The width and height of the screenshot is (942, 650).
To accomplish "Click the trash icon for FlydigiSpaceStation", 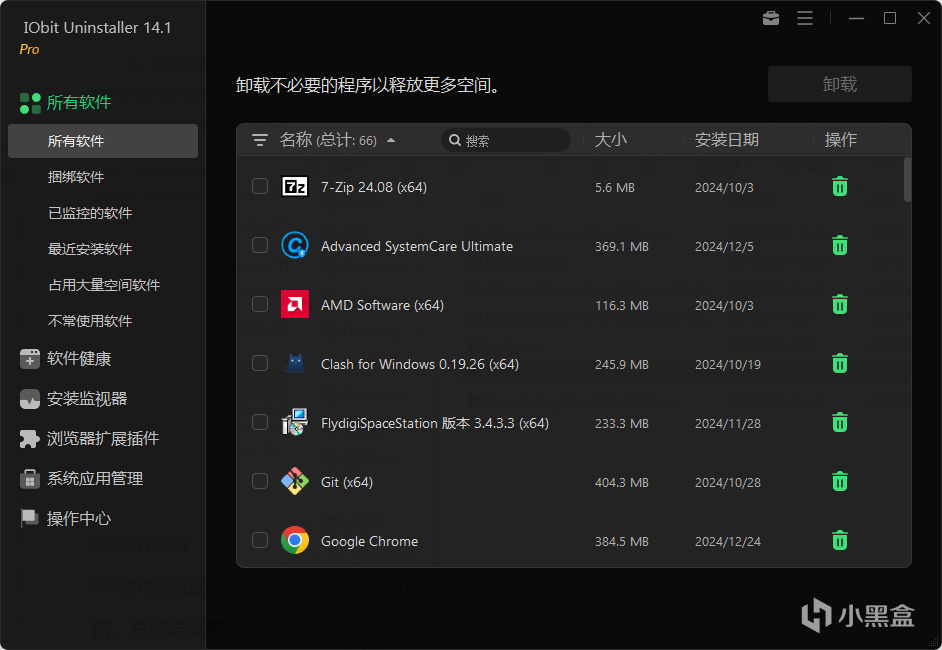I will (x=840, y=422).
